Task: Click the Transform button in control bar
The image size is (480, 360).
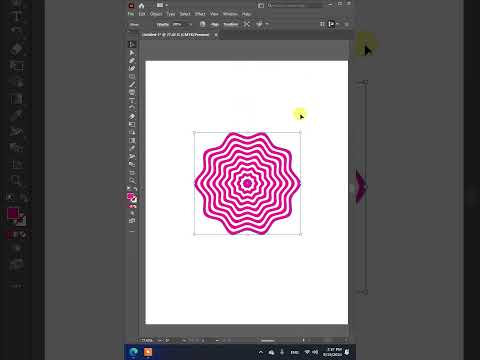Action: click(231, 24)
